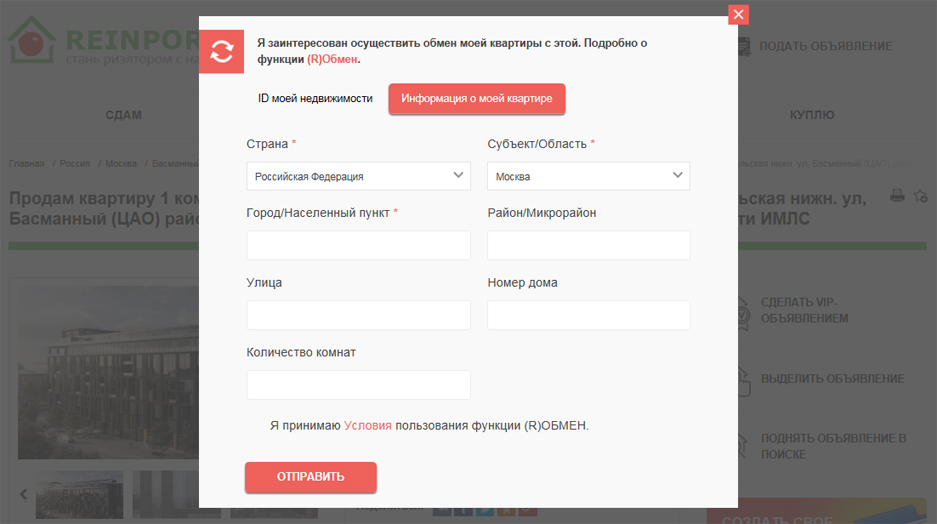937x524 pixels.
Task: Open the КУПЛЮ menu item
Action: pyautogui.click(x=812, y=115)
